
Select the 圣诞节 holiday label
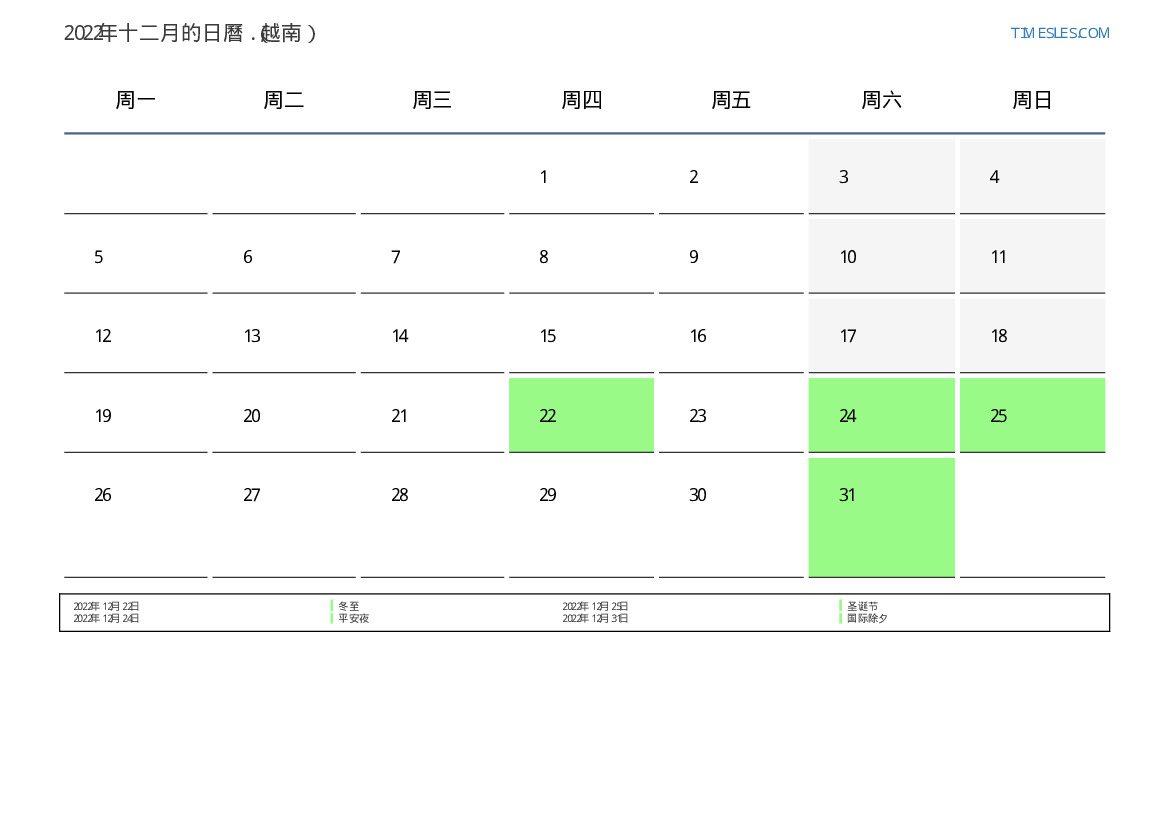tap(863, 606)
